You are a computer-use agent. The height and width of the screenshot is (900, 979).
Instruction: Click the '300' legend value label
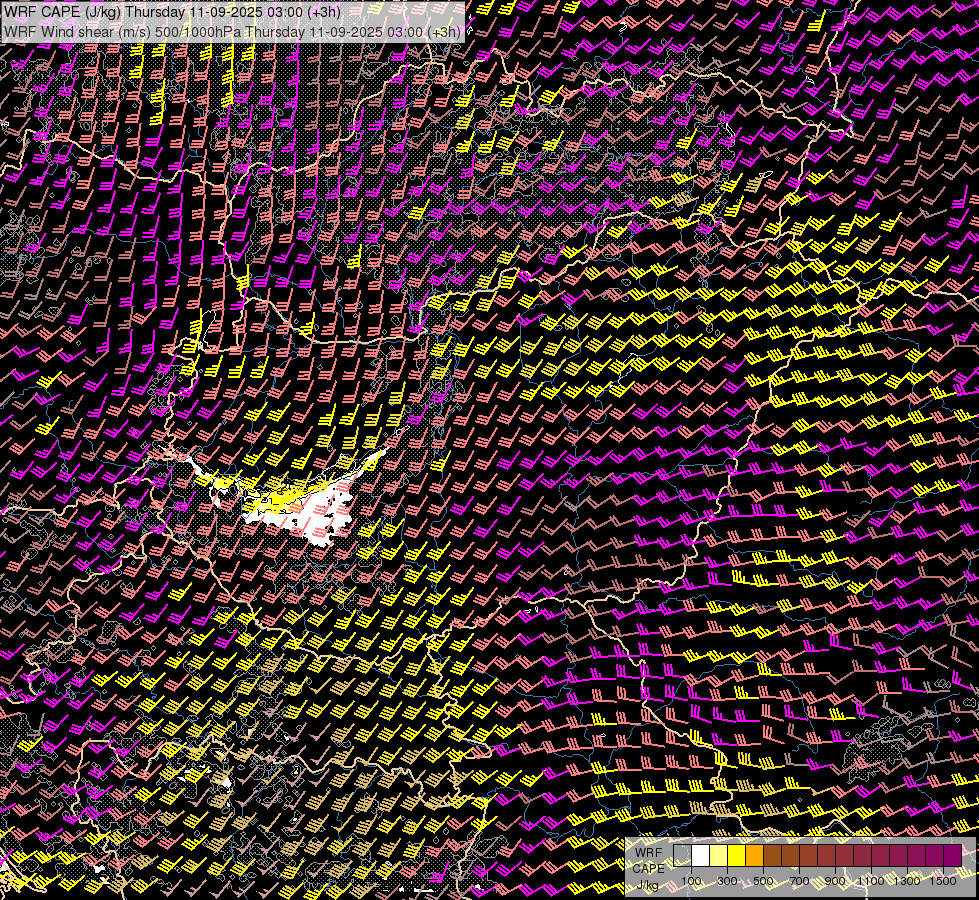click(x=727, y=881)
